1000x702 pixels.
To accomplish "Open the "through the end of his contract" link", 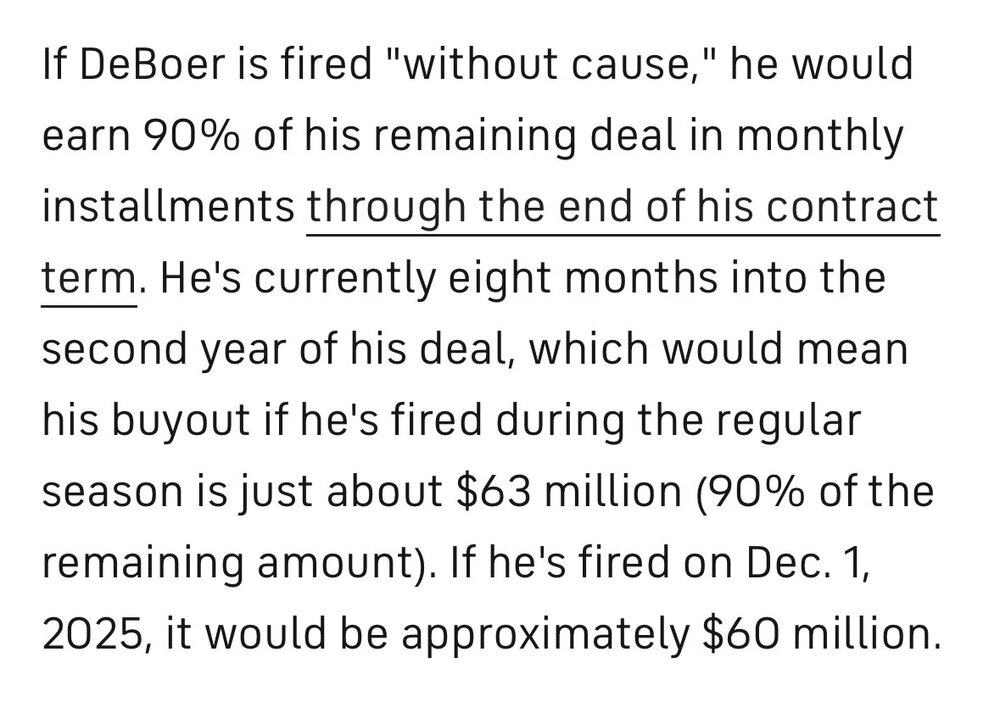I will pyautogui.click(x=622, y=209).
